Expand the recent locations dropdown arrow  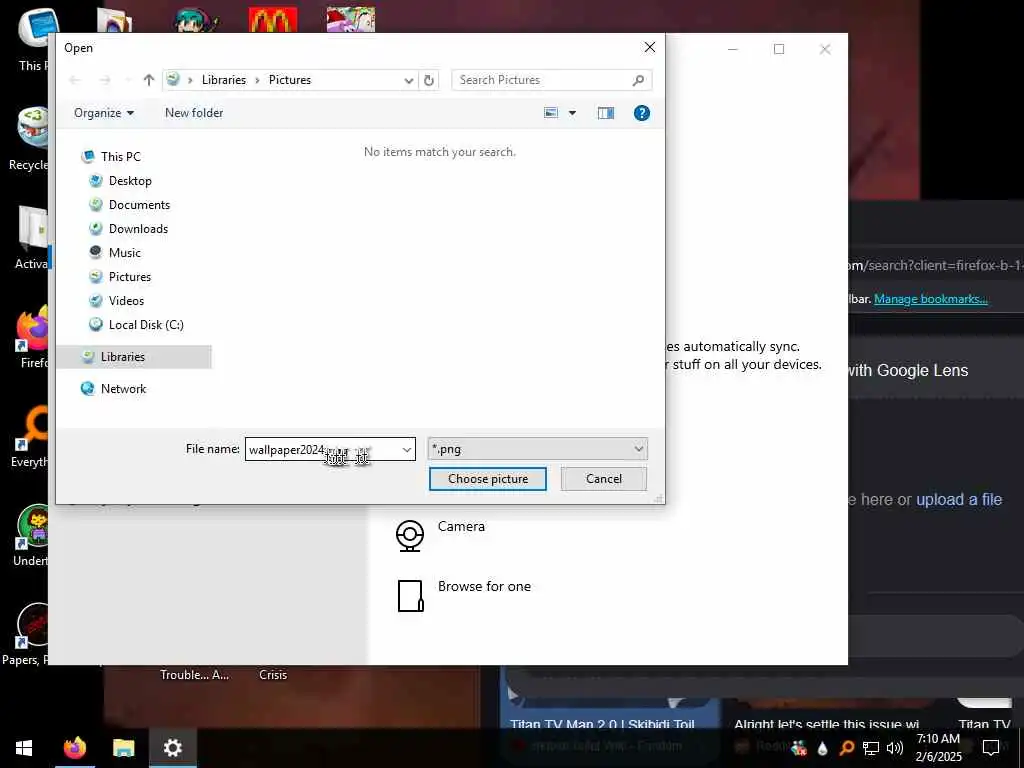tap(128, 80)
